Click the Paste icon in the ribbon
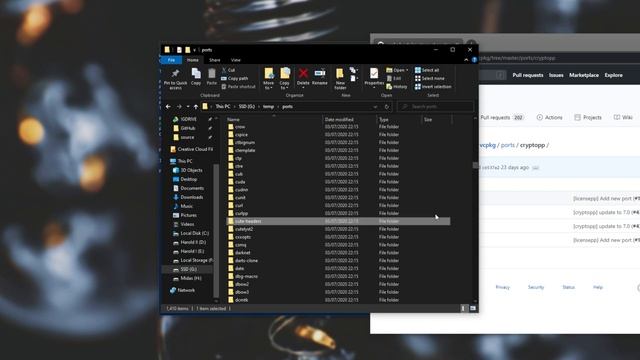 coord(211,73)
